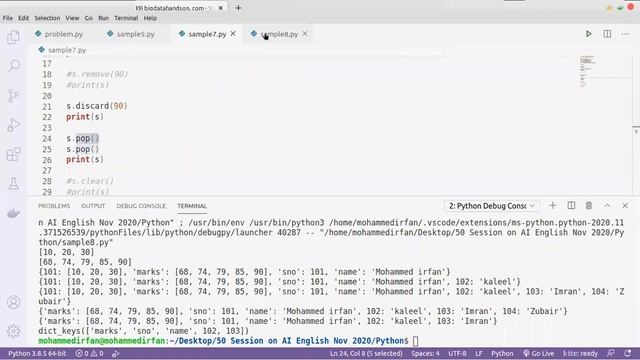The width and height of the screenshot is (640, 360).
Task: Close the terminal panel
Action: click(x=625, y=205)
